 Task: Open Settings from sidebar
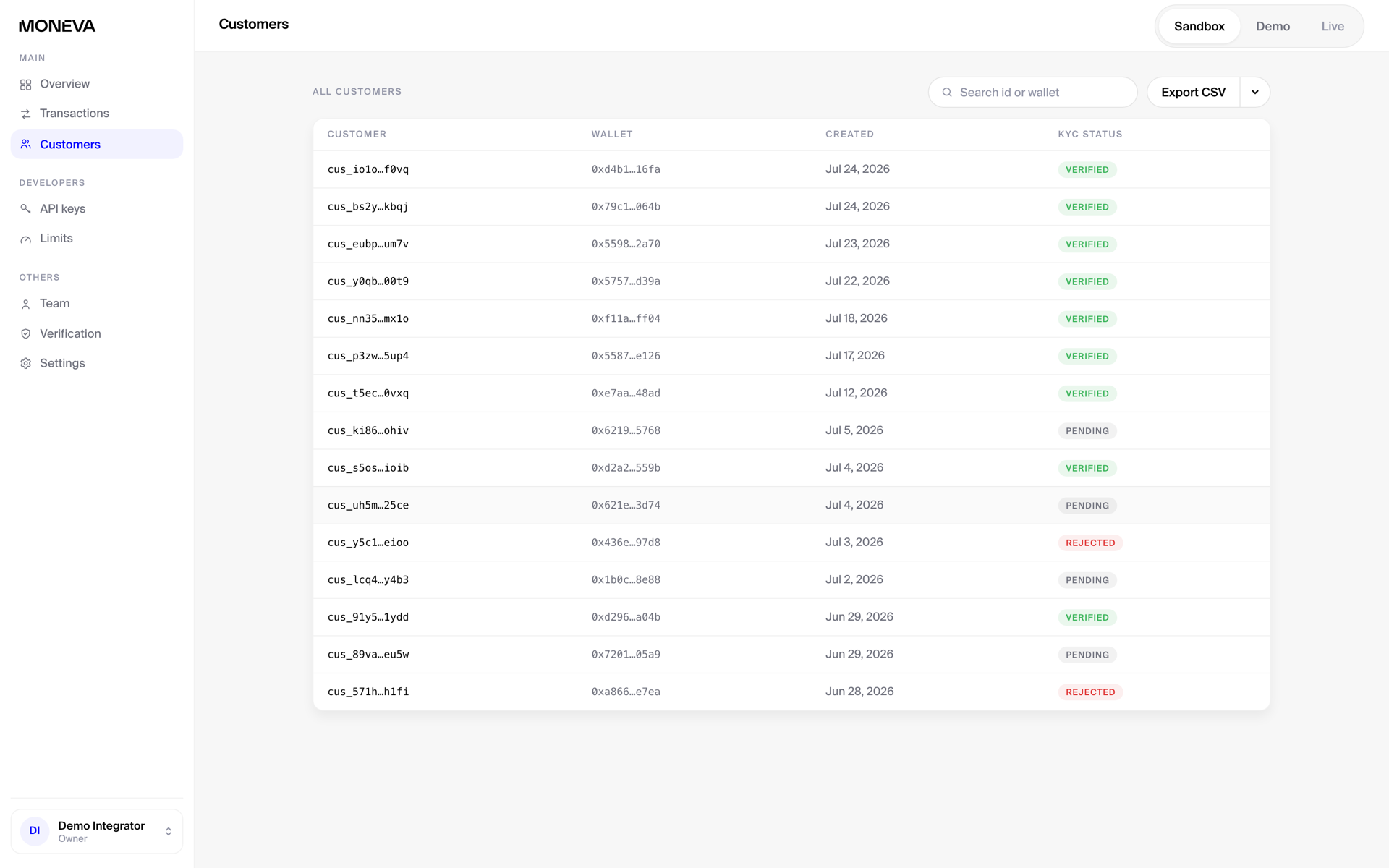pyautogui.click(x=97, y=364)
